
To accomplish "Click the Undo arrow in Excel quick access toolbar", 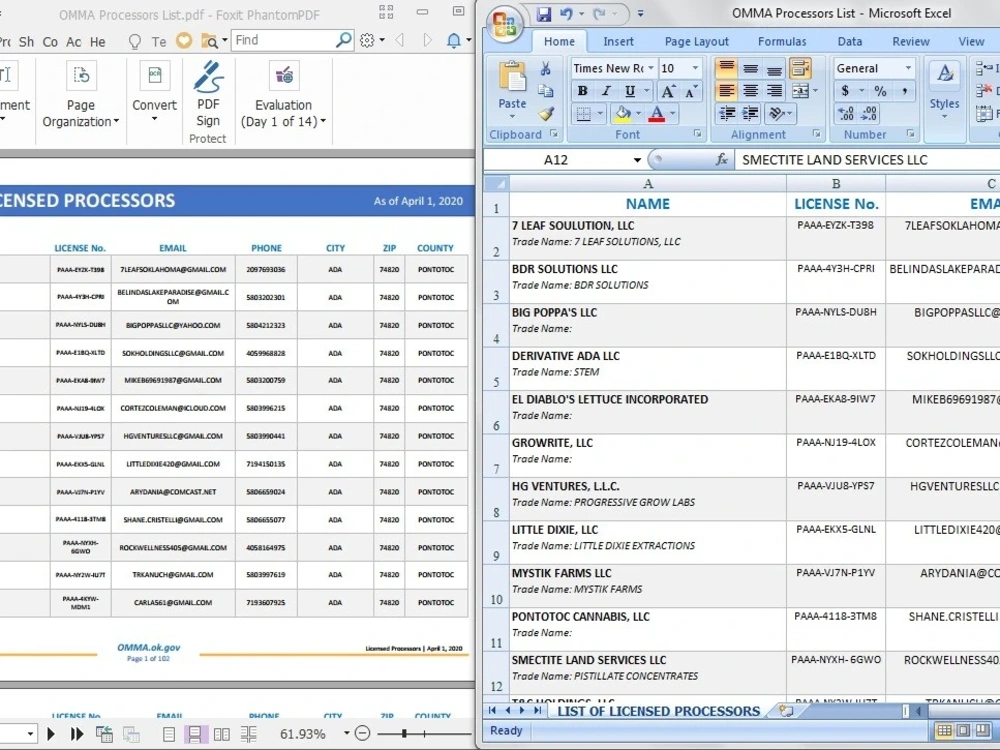I will pos(566,13).
